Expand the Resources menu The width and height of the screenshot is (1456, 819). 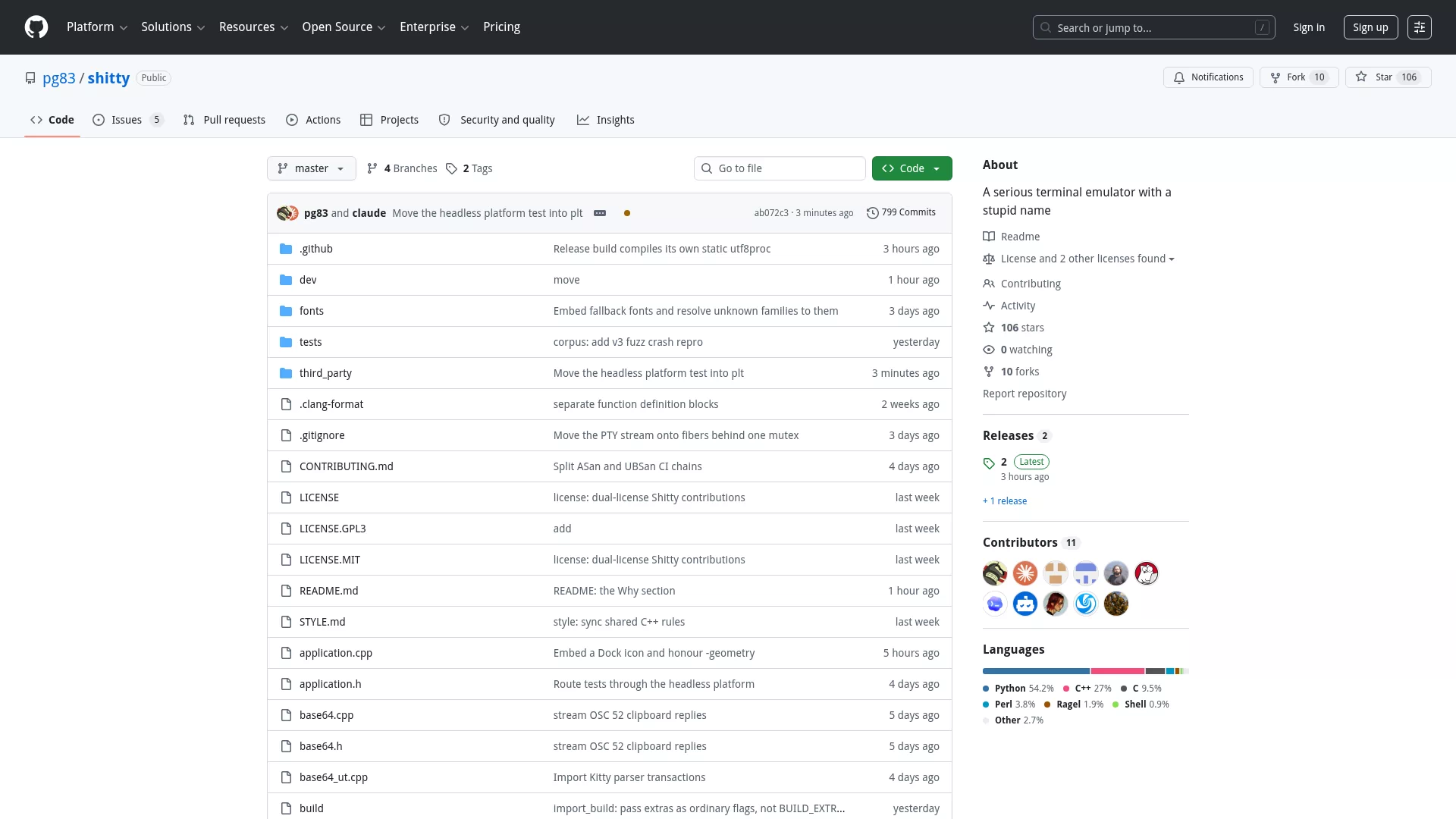click(x=254, y=27)
